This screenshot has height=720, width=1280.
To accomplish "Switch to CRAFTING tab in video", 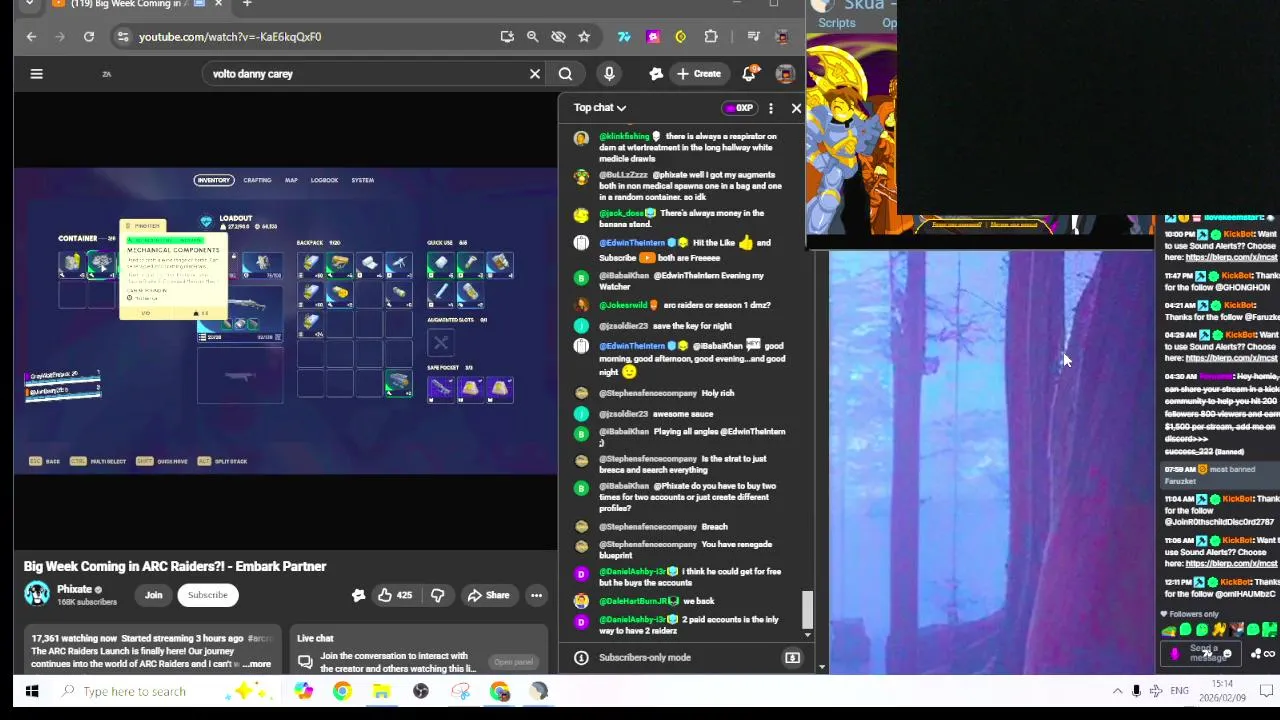I will (x=257, y=180).
